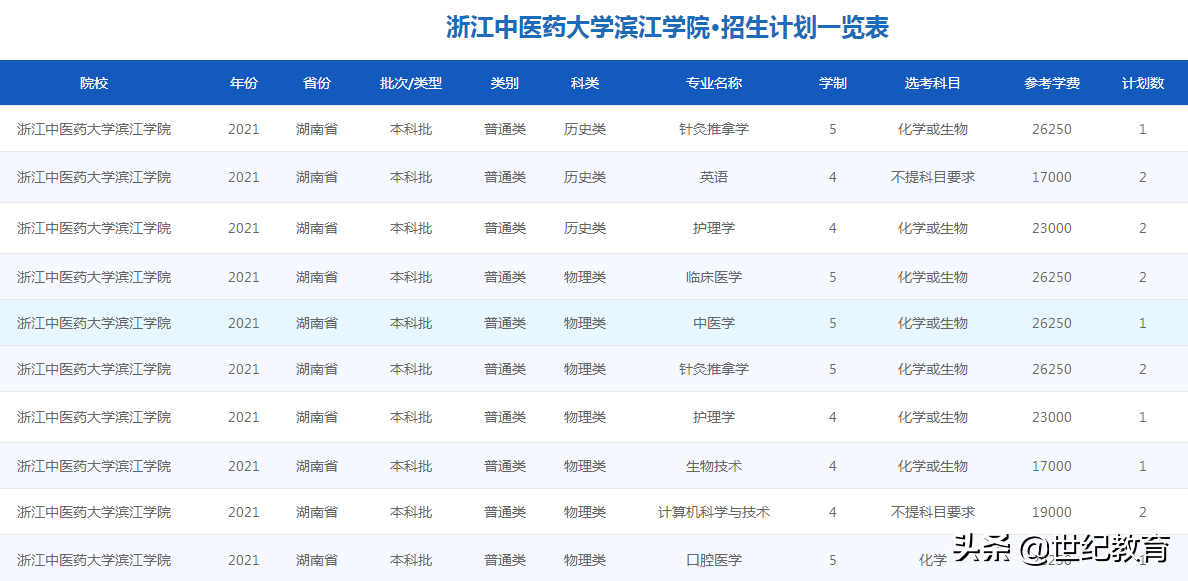This screenshot has height=581, width=1188.
Task: Select the 省份 column header
Action: [316, 83]
